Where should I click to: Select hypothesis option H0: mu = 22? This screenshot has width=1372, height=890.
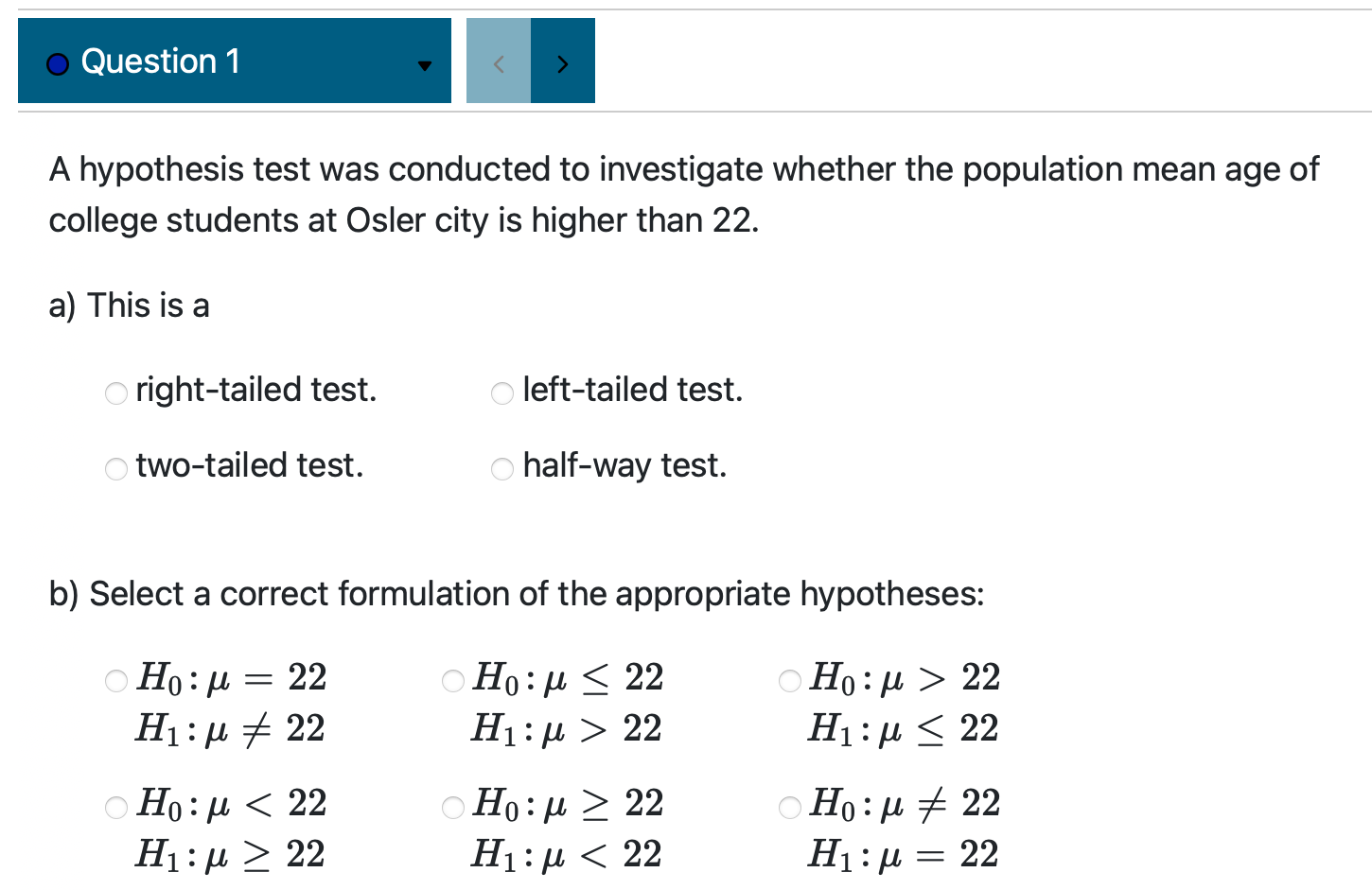tap(115, 680)
